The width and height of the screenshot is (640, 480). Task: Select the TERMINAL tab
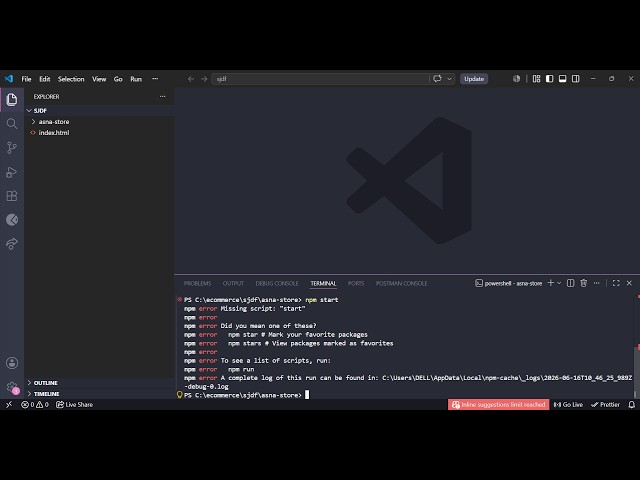pos(323,283)
